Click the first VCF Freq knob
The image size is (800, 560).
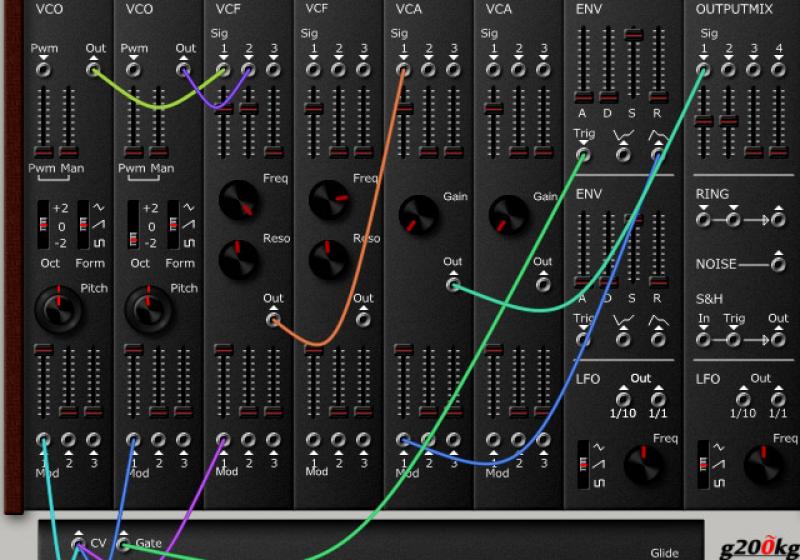(239, 200)
